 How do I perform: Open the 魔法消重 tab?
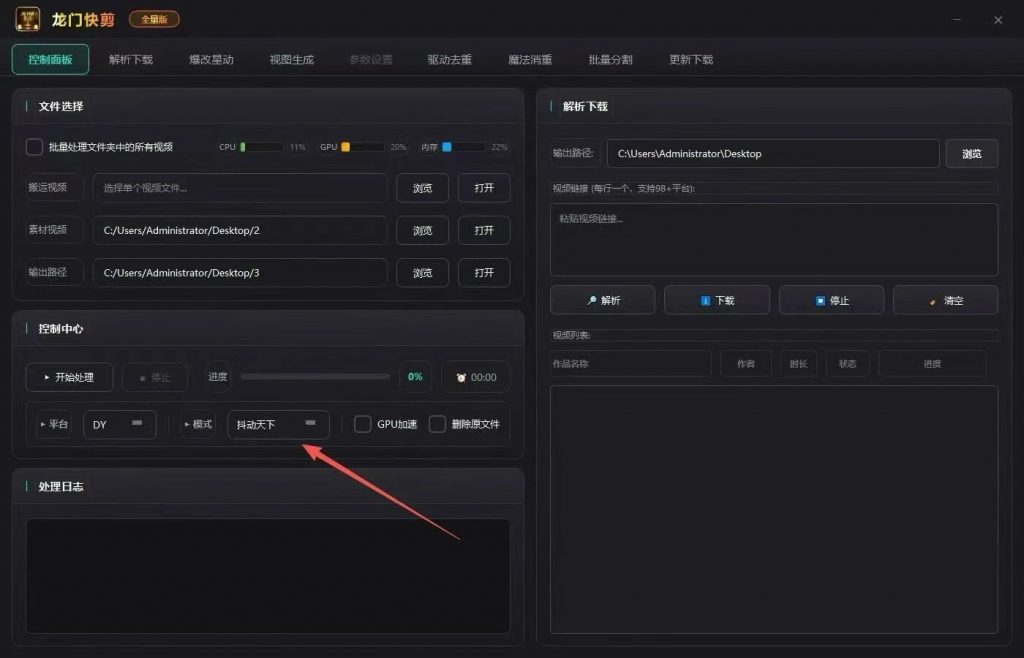coord(530,60)
